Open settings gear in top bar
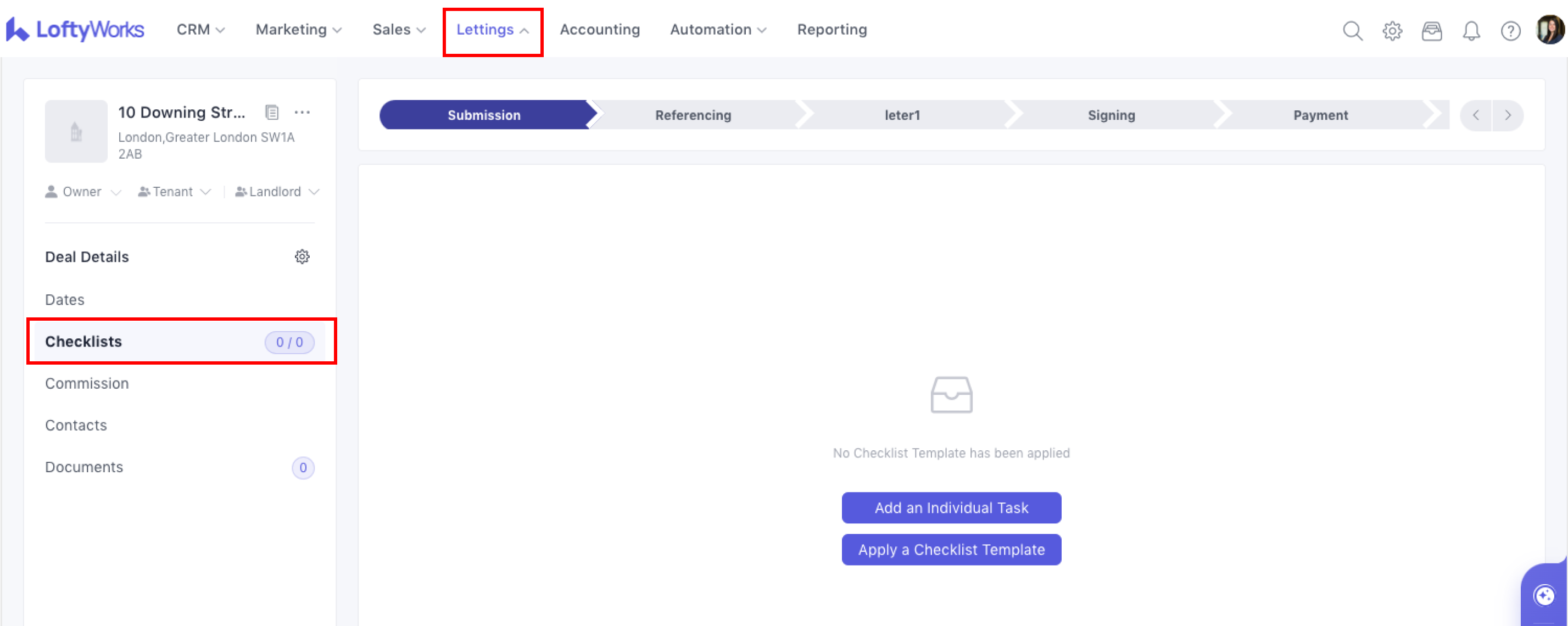Screen dimensions: 1568x626 [x=1392, y=30]
